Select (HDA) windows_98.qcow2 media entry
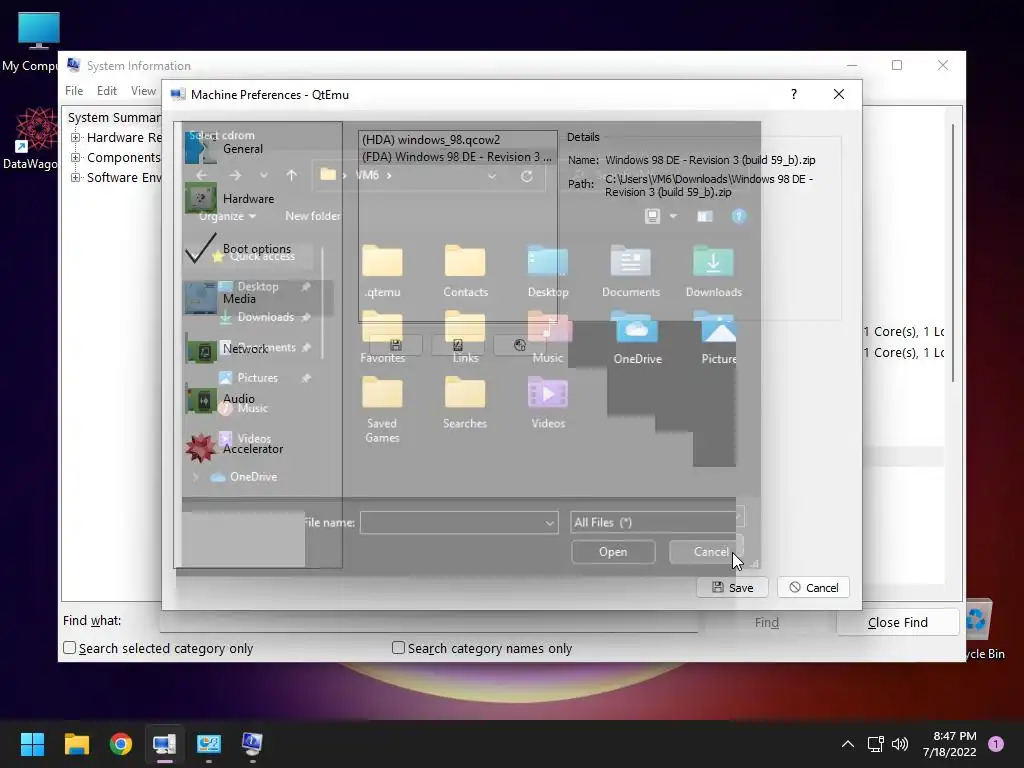 coord(457,140)
